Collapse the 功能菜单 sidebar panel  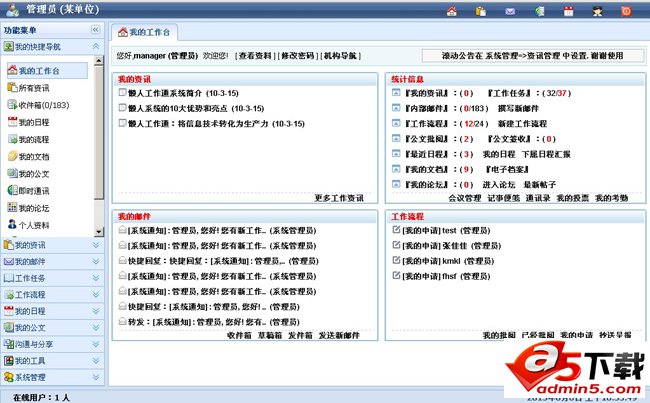coord(95,30)
